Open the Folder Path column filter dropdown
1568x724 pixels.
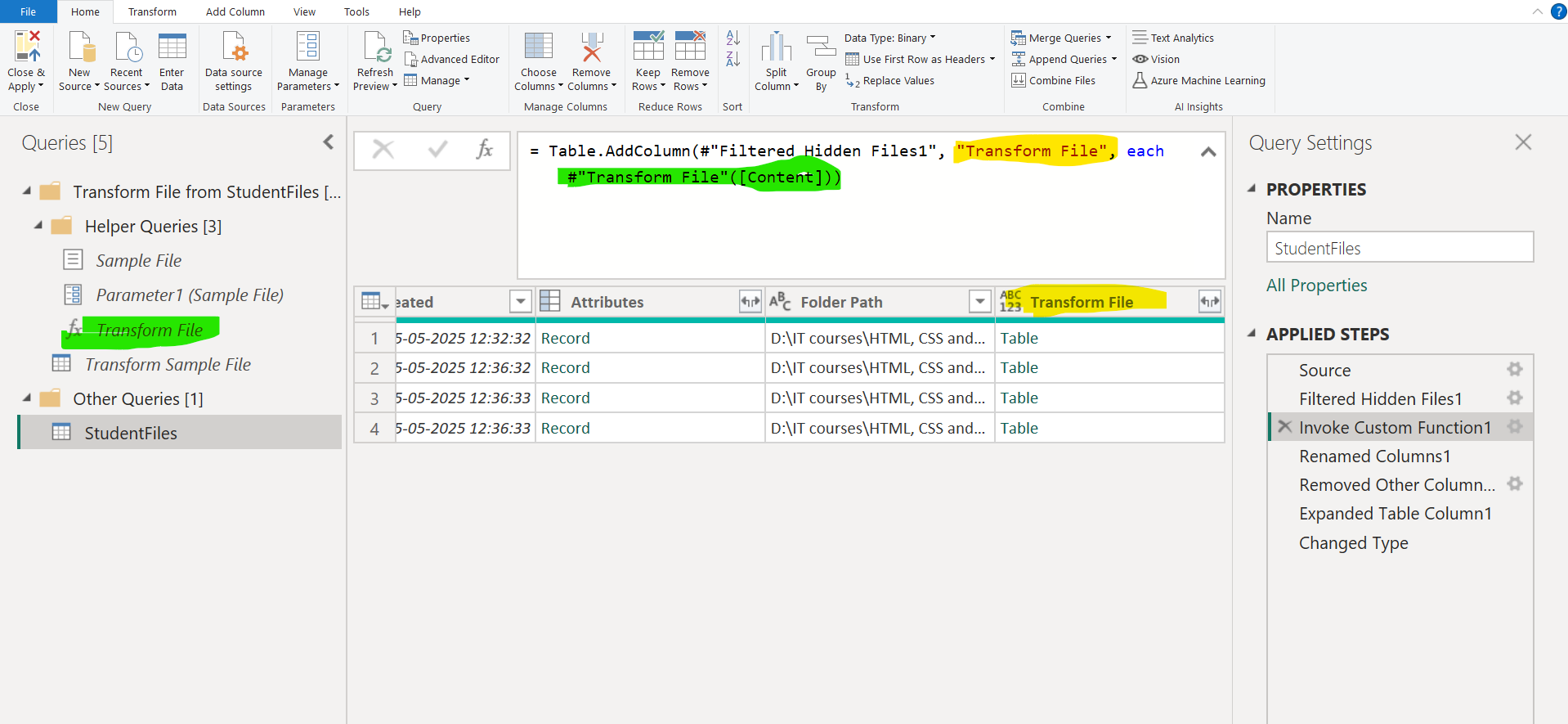(x=979, y=302)
